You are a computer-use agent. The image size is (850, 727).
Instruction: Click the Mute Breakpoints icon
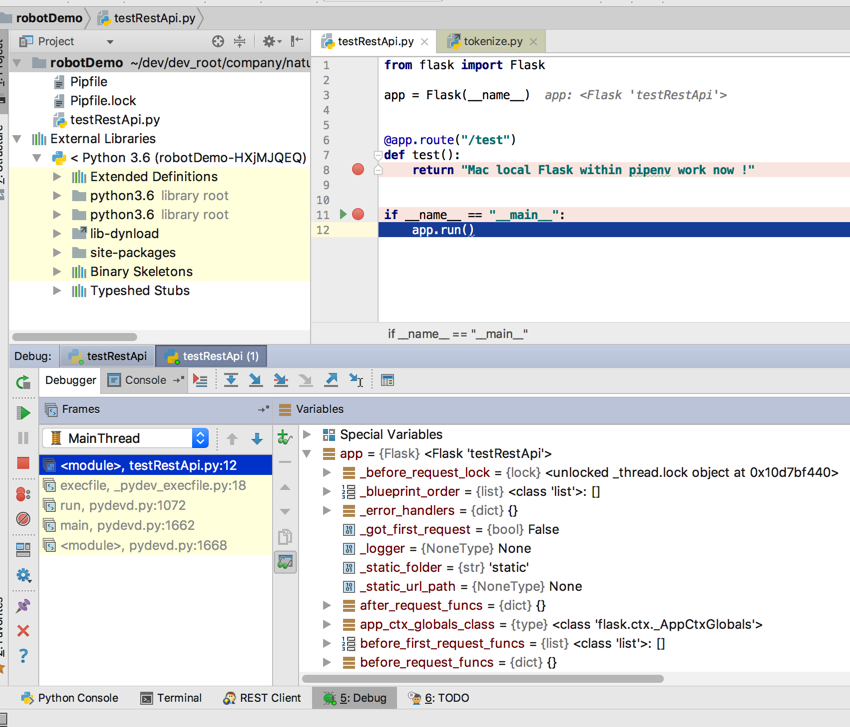(23, 519)
